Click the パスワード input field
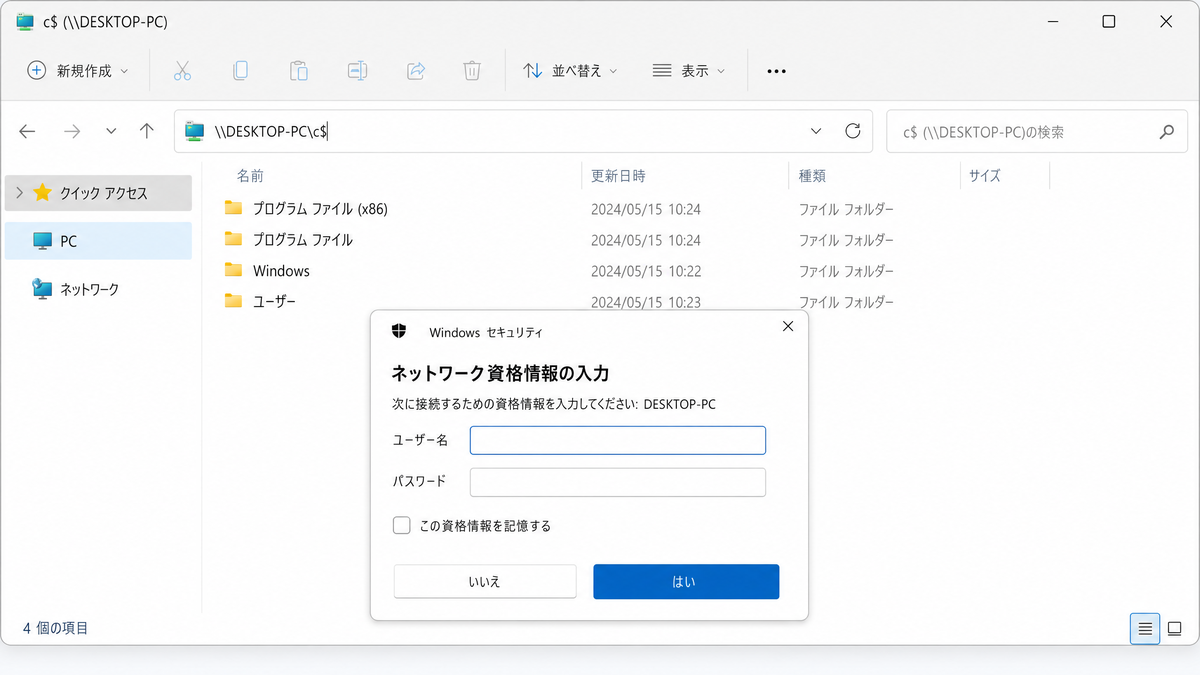The height and width of the screenshot is (675, 1200). tap(618, 482)
